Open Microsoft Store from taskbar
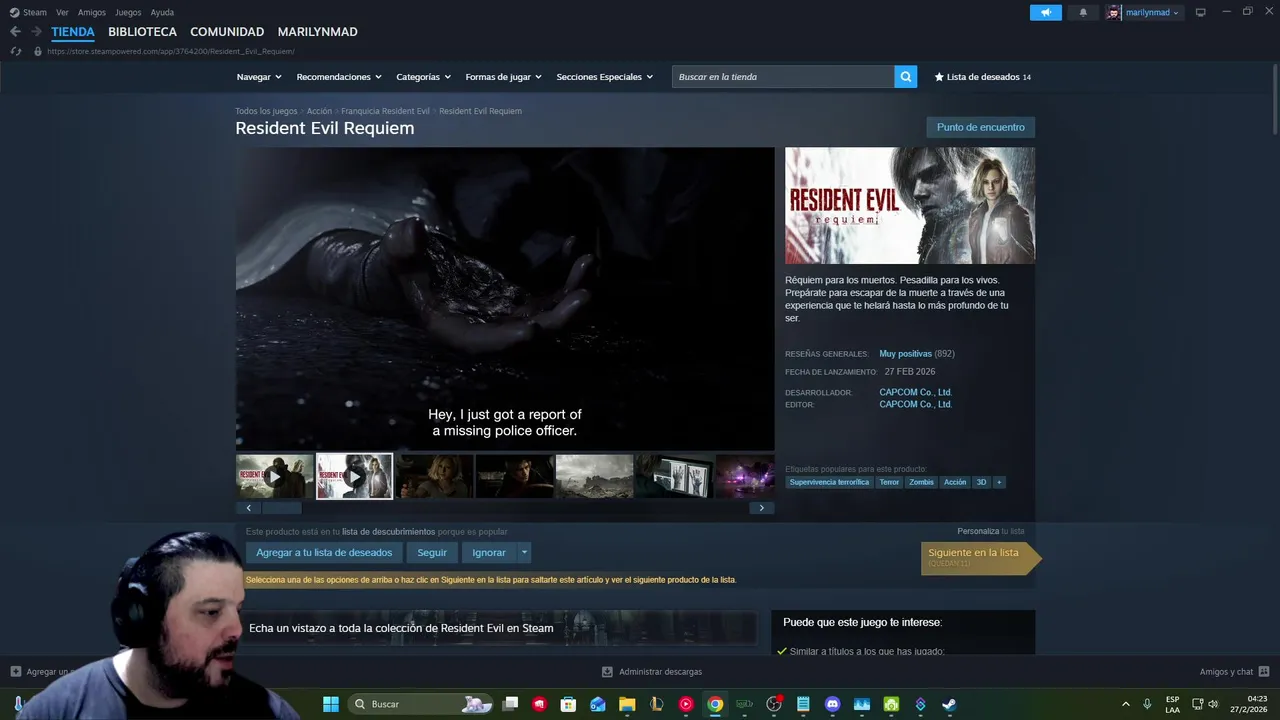Viewport: 1280px width, 720px height. 569,704
